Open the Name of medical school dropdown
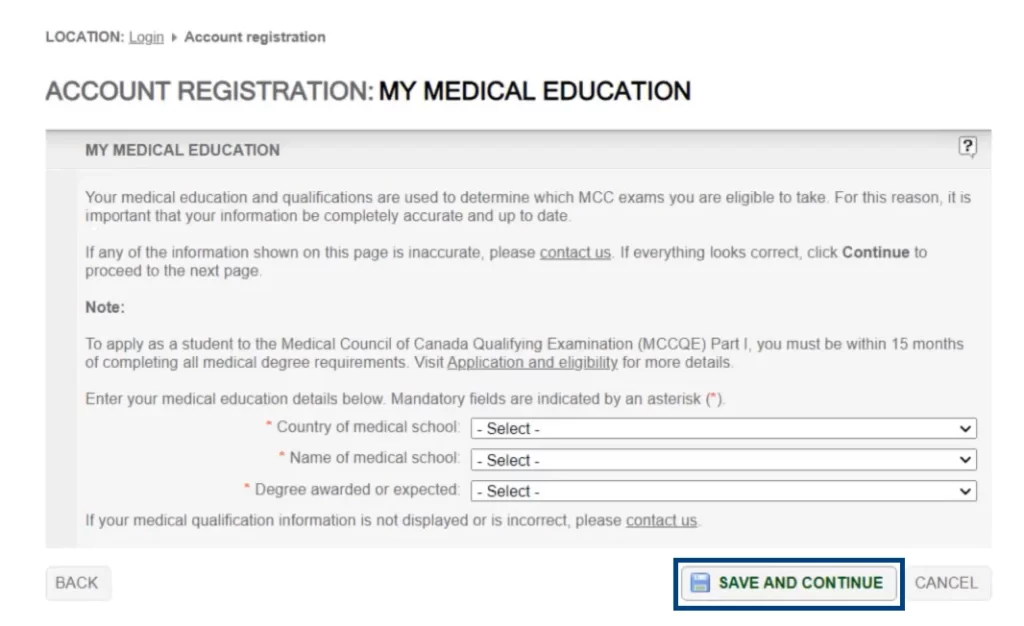Viewport: 1024px width, 626px height. click(723, 460)
